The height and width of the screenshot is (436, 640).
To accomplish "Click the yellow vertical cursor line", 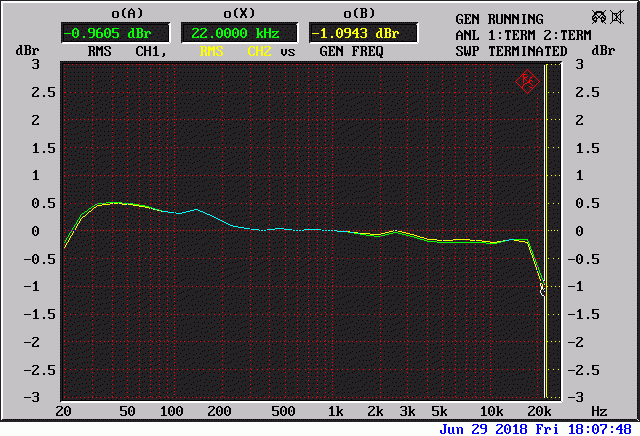I will (x=545, y=231).
